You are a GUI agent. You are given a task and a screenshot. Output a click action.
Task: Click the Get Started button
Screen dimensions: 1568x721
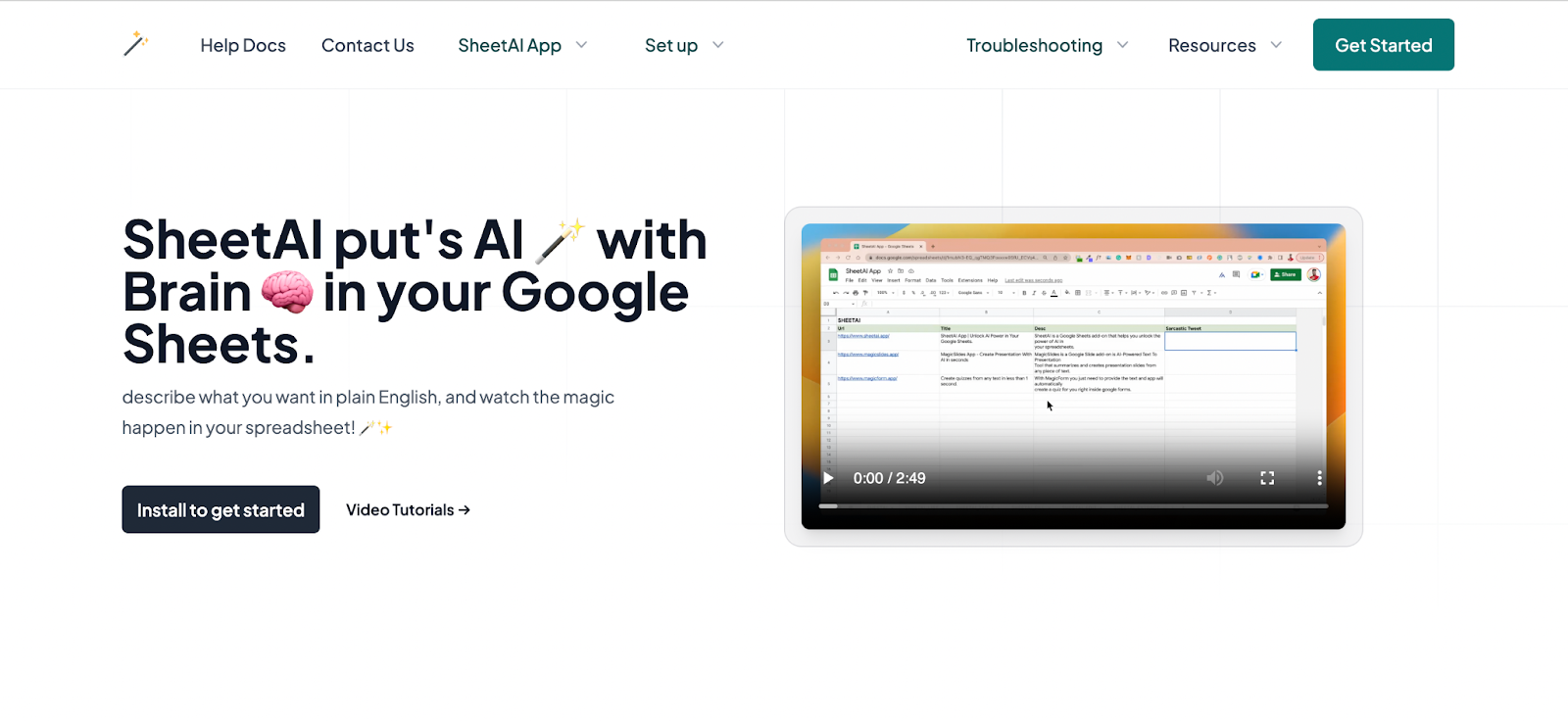point(1384,45)
